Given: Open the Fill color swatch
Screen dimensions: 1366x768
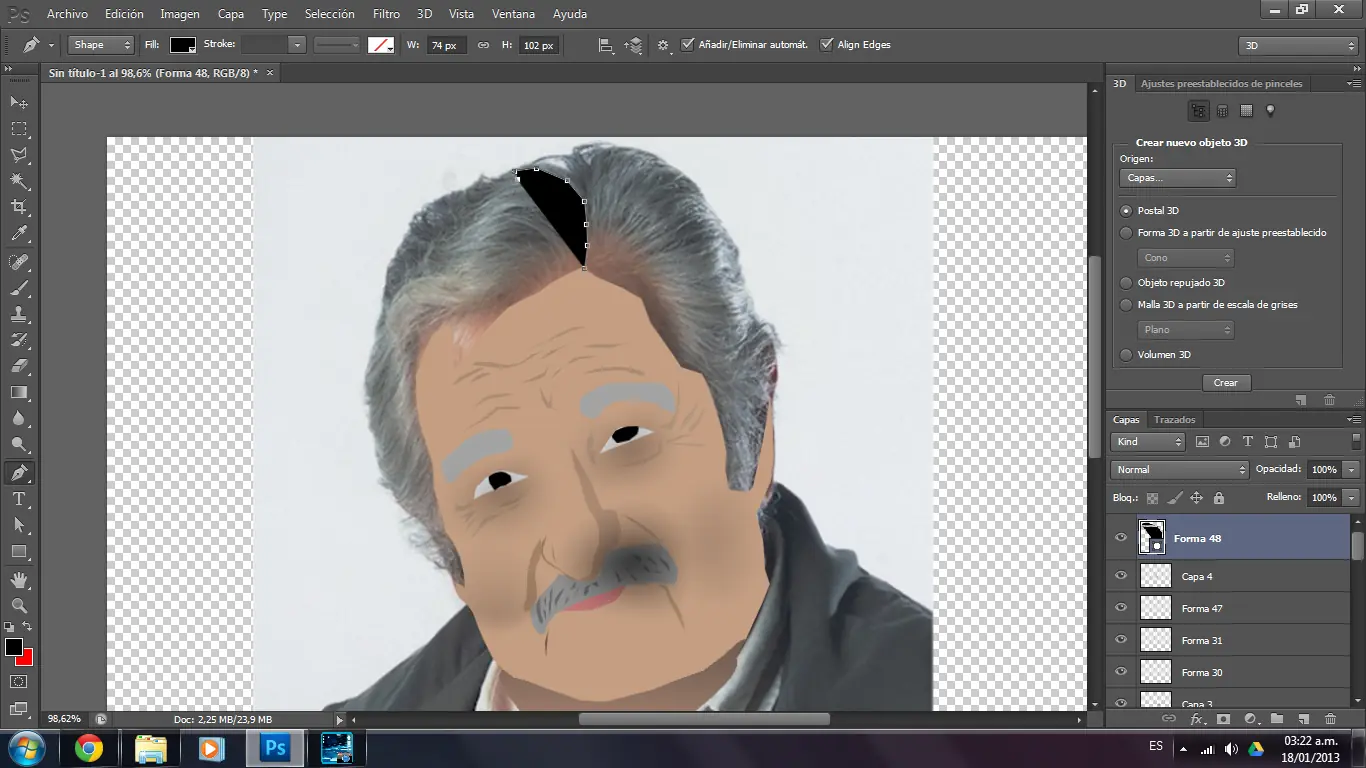Looking at the screenshot, I should [183, 45].
